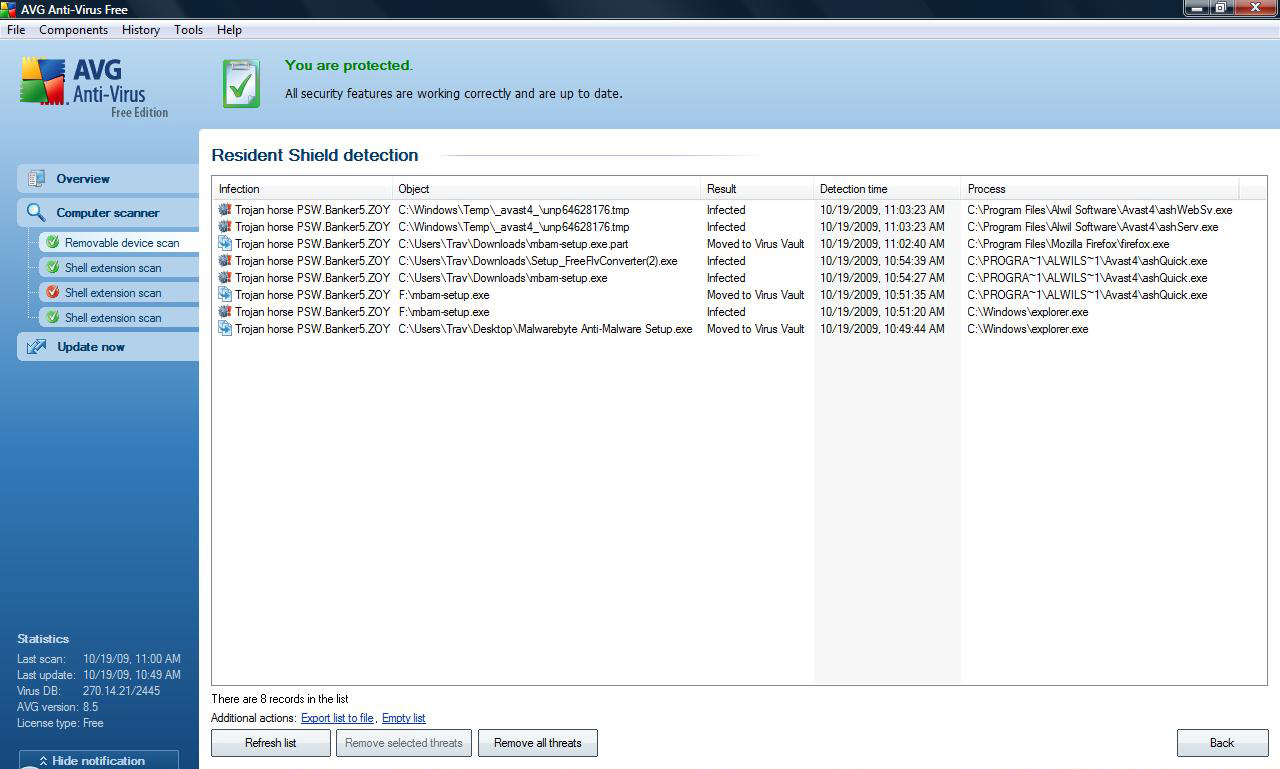This screenshot has width=1280, height=769.
Task: Click the AVG Anti-Virus logo
Action: [94, 87]
